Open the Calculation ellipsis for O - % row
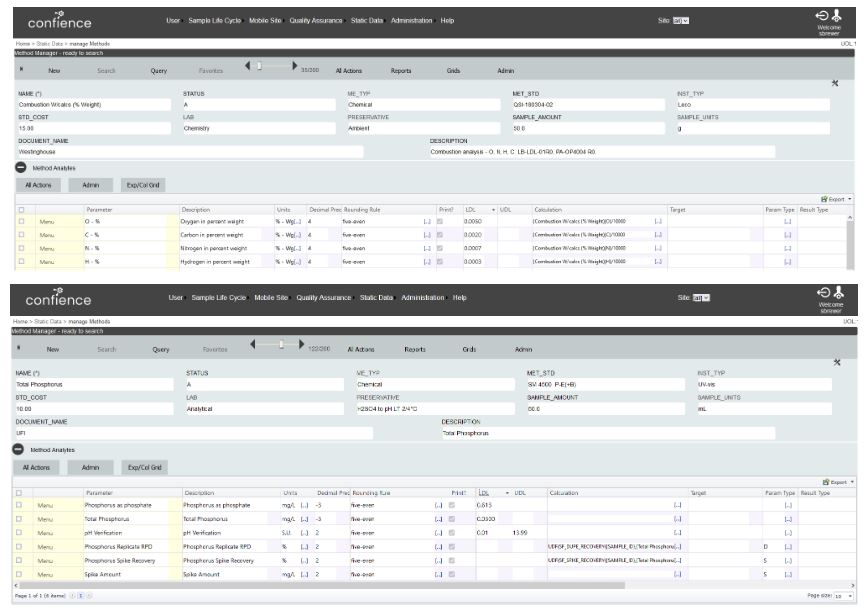Screen dimensions: 868x613 pyautogui.click(x=657, y=220)
